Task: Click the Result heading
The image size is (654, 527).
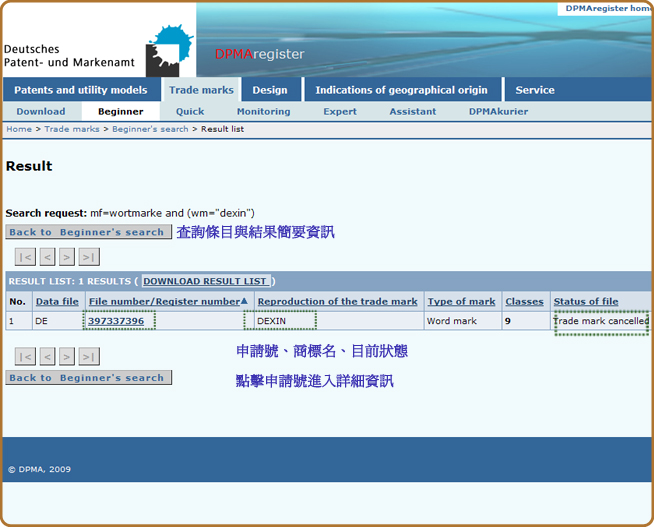Action: point(29,166)
